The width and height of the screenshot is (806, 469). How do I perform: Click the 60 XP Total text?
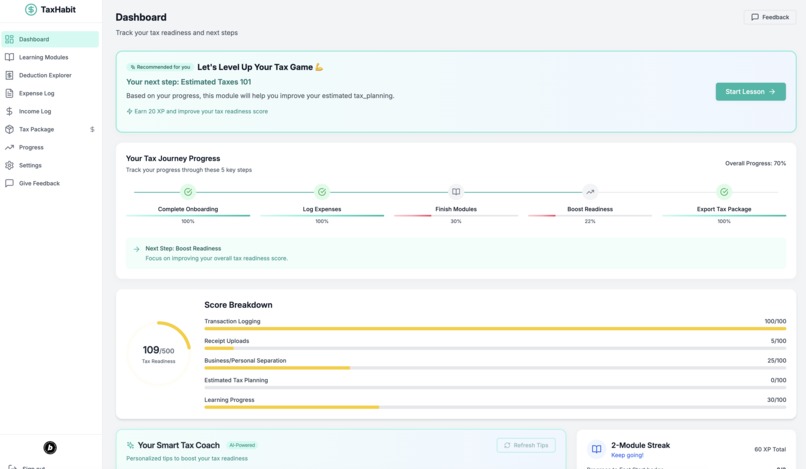tap(770, 449)
